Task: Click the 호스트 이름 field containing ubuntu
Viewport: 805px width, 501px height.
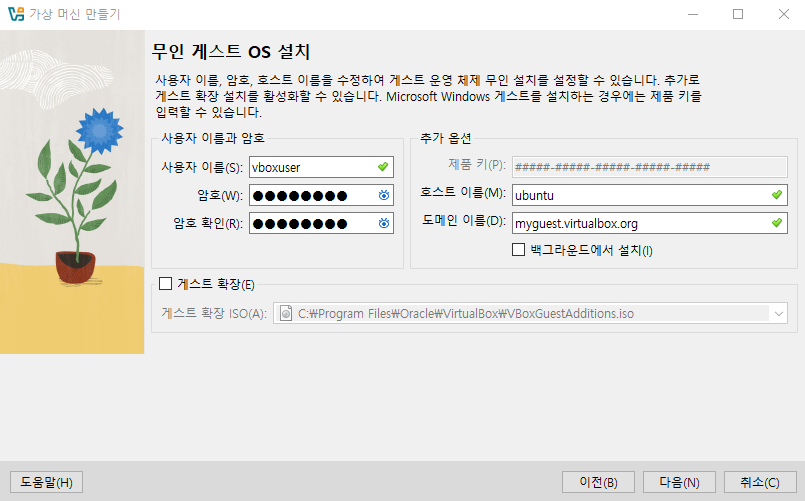Action: pos(649,195)
